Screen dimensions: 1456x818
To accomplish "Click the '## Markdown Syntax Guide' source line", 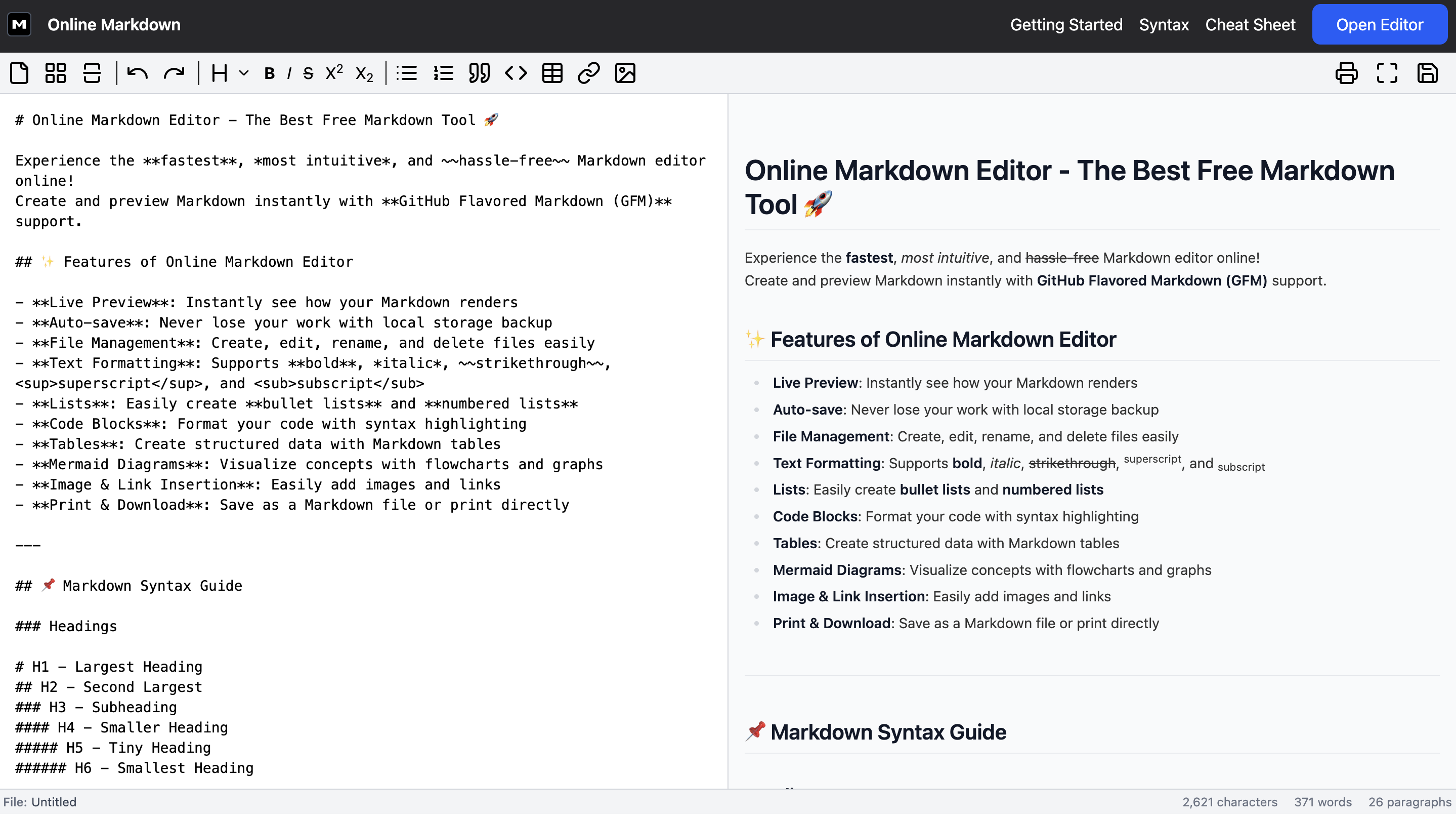I will pos(129,586).
